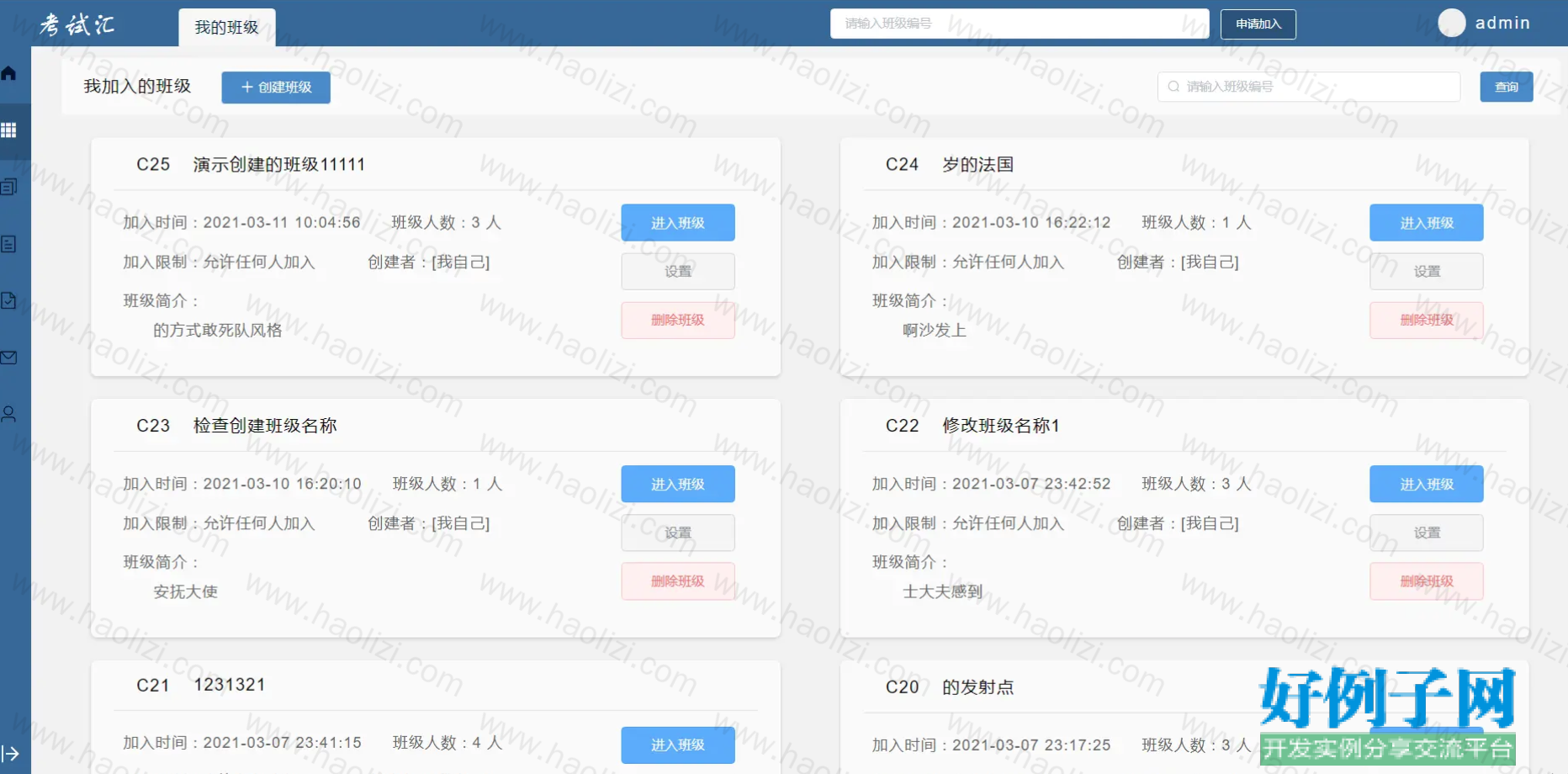This screenshot has height=774, width=1568.
Task: Open 设置 for class C23
Action: (678, 533)
